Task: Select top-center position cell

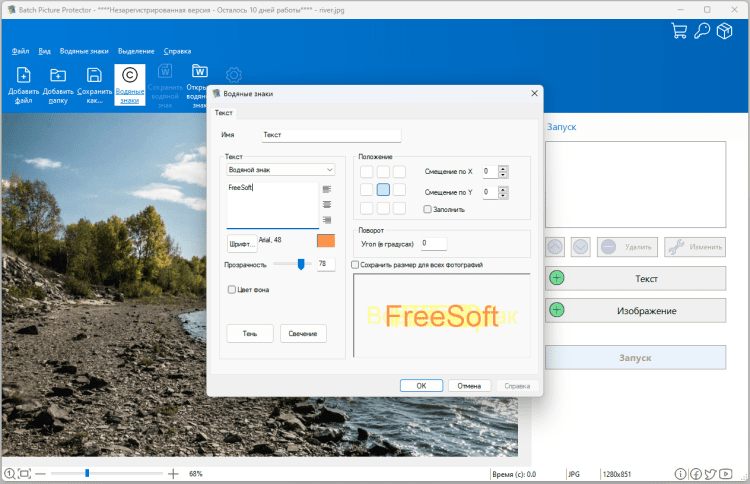Action: point(383,171)
